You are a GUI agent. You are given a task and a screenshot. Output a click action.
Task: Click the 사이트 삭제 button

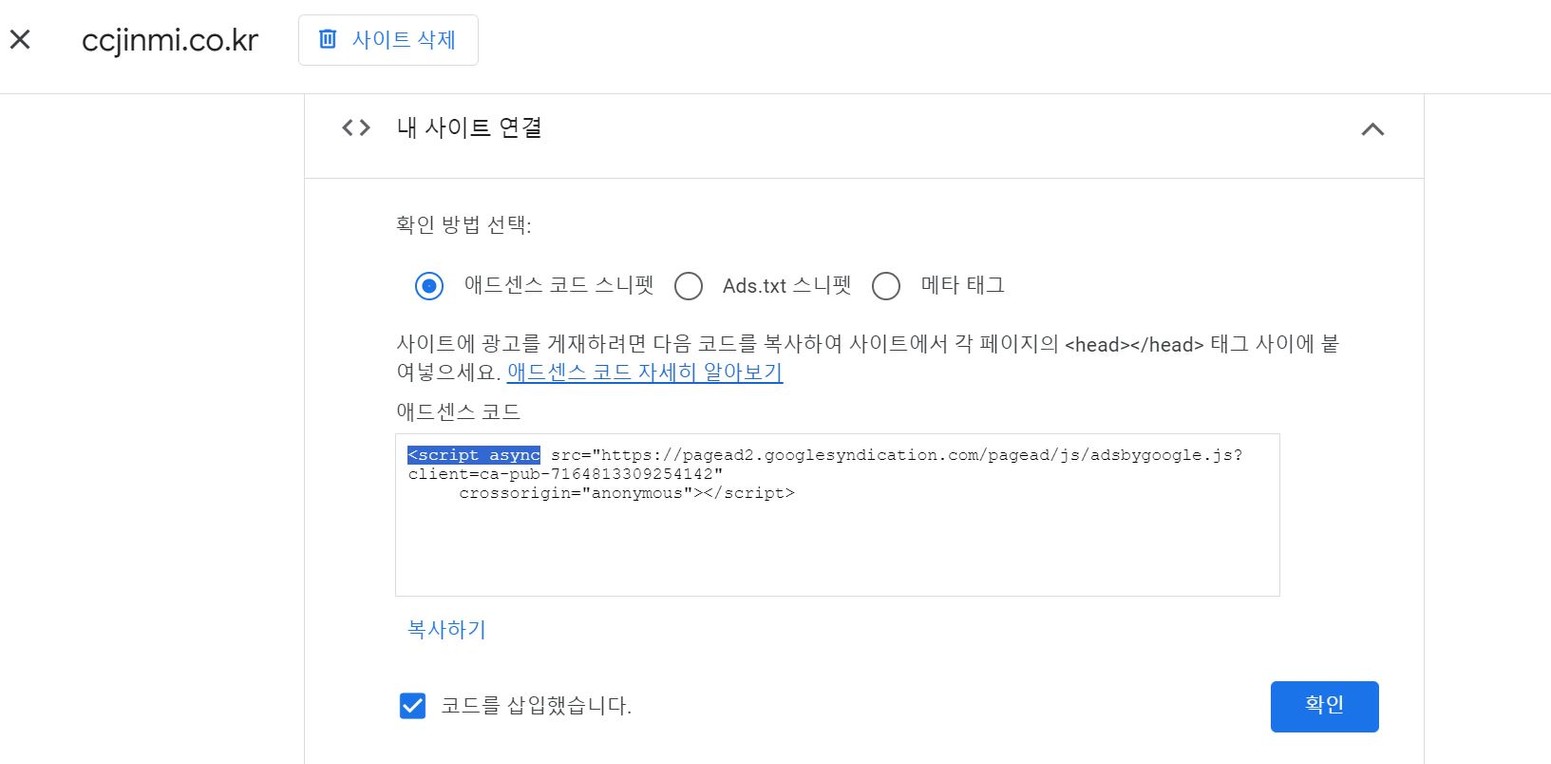(x=388, y=39)
